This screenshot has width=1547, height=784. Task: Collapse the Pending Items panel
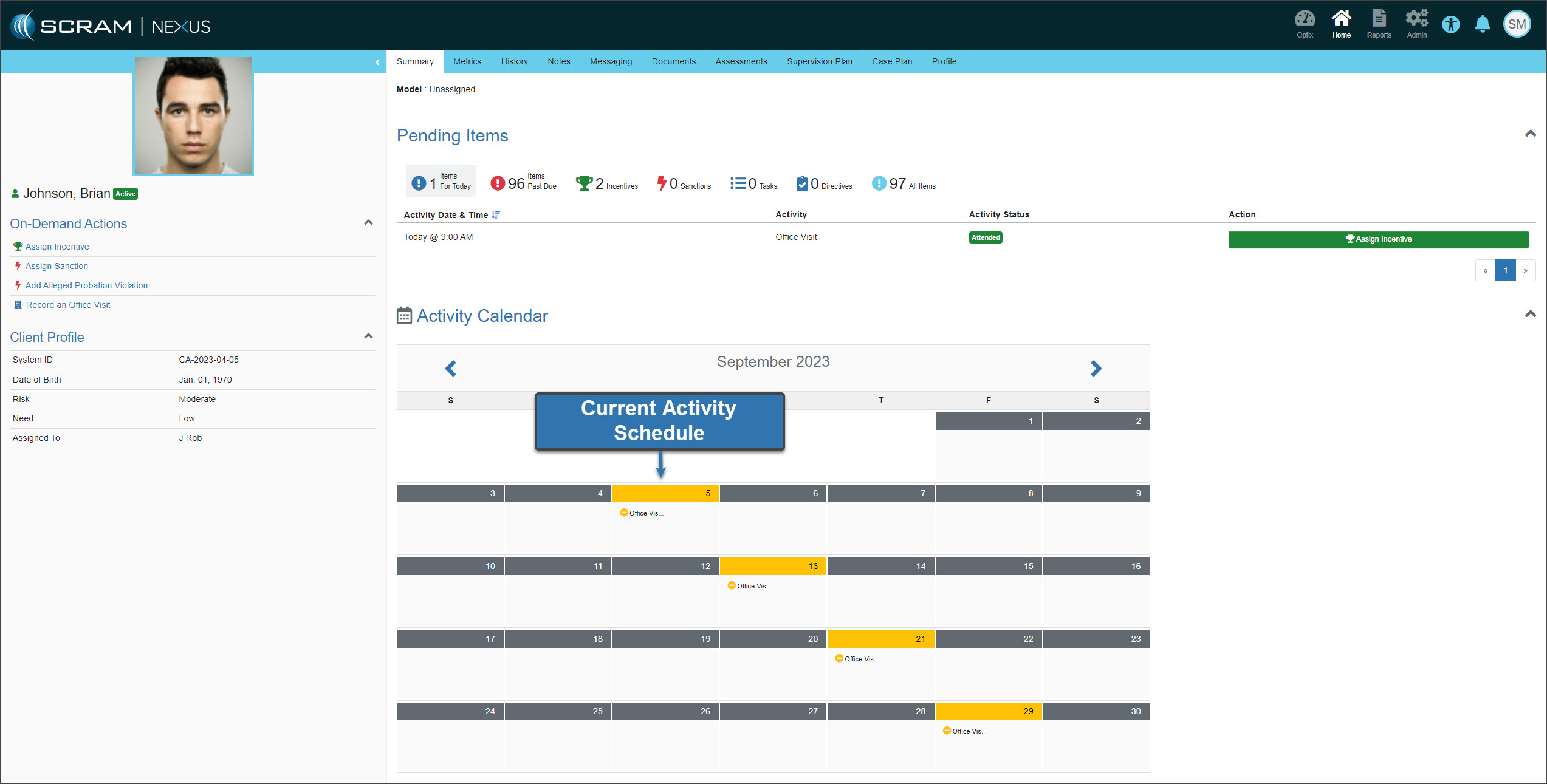tap(1530, 134)
